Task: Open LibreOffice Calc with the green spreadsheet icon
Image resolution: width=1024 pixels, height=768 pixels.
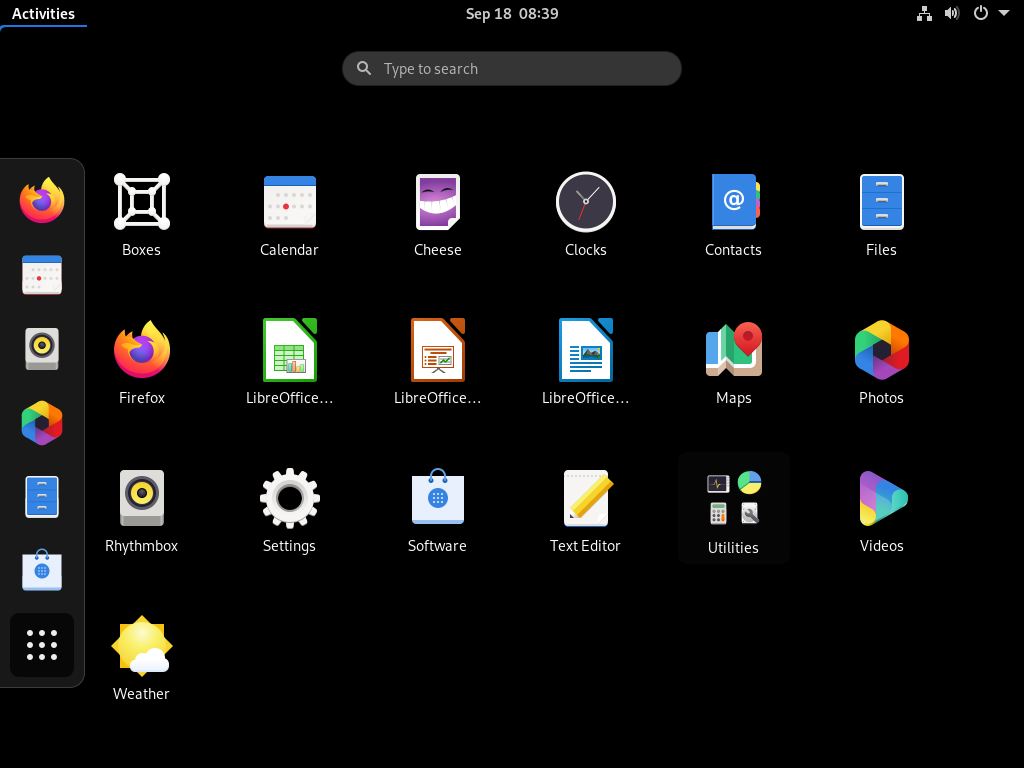Action: pos(289,362)
